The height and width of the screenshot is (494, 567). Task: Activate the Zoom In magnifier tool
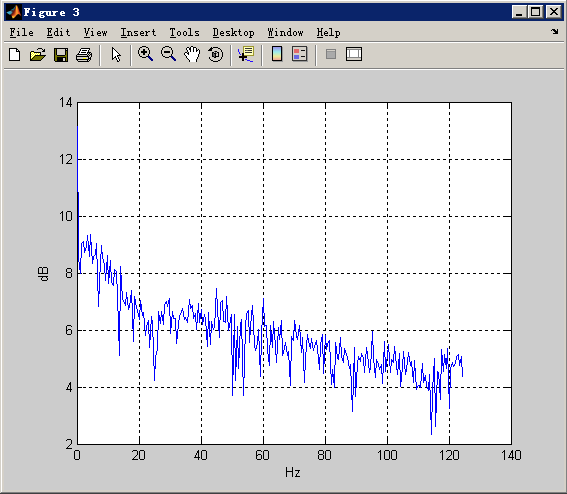coord(145,54)
